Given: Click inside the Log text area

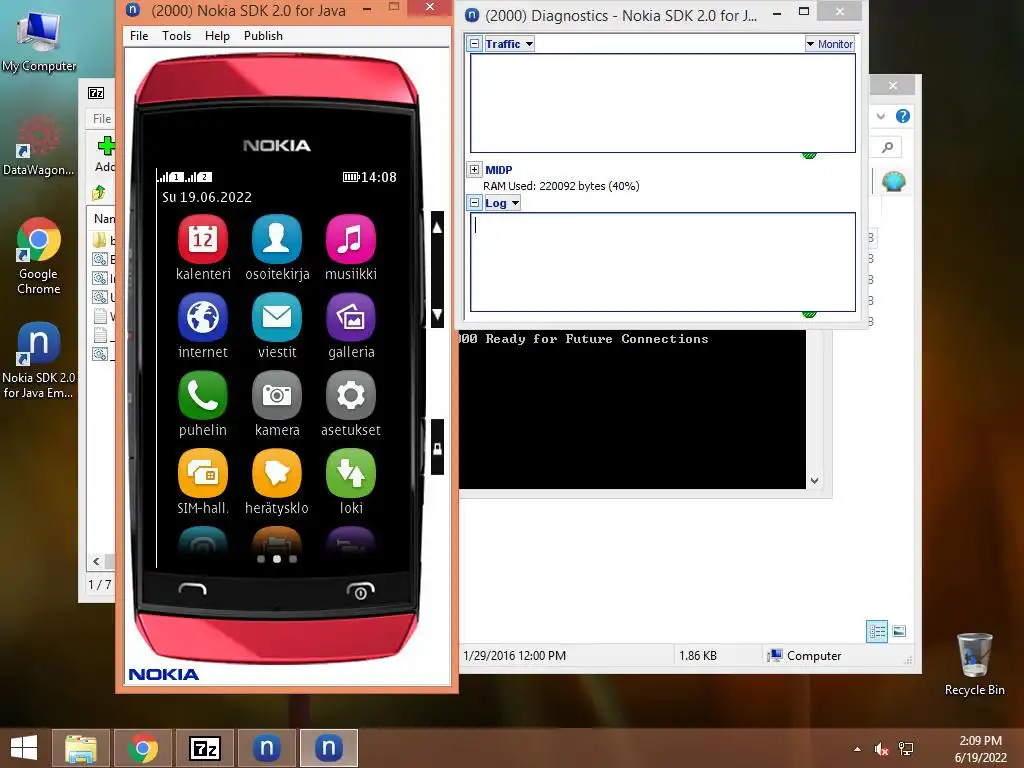Looking at the screenshot, I should coord(663,262).
